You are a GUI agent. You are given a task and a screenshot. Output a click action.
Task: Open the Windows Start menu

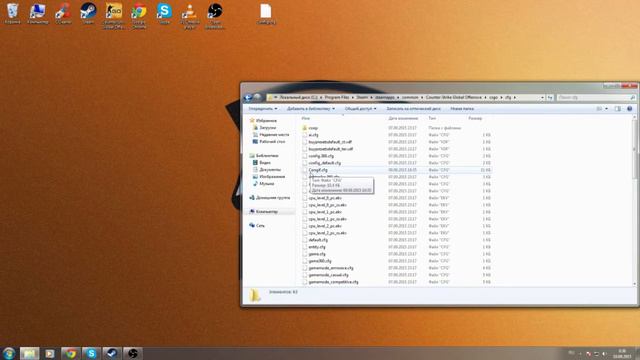9,353
